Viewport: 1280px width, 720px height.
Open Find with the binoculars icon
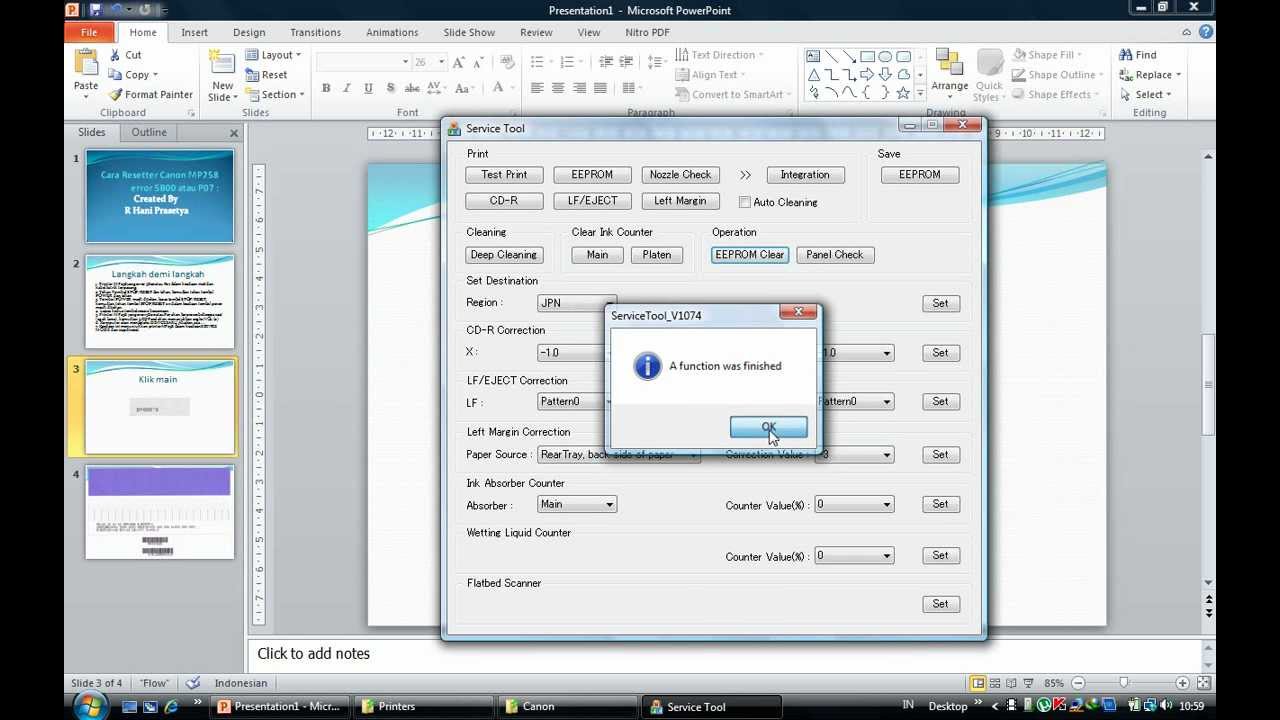coord(1126,55)
